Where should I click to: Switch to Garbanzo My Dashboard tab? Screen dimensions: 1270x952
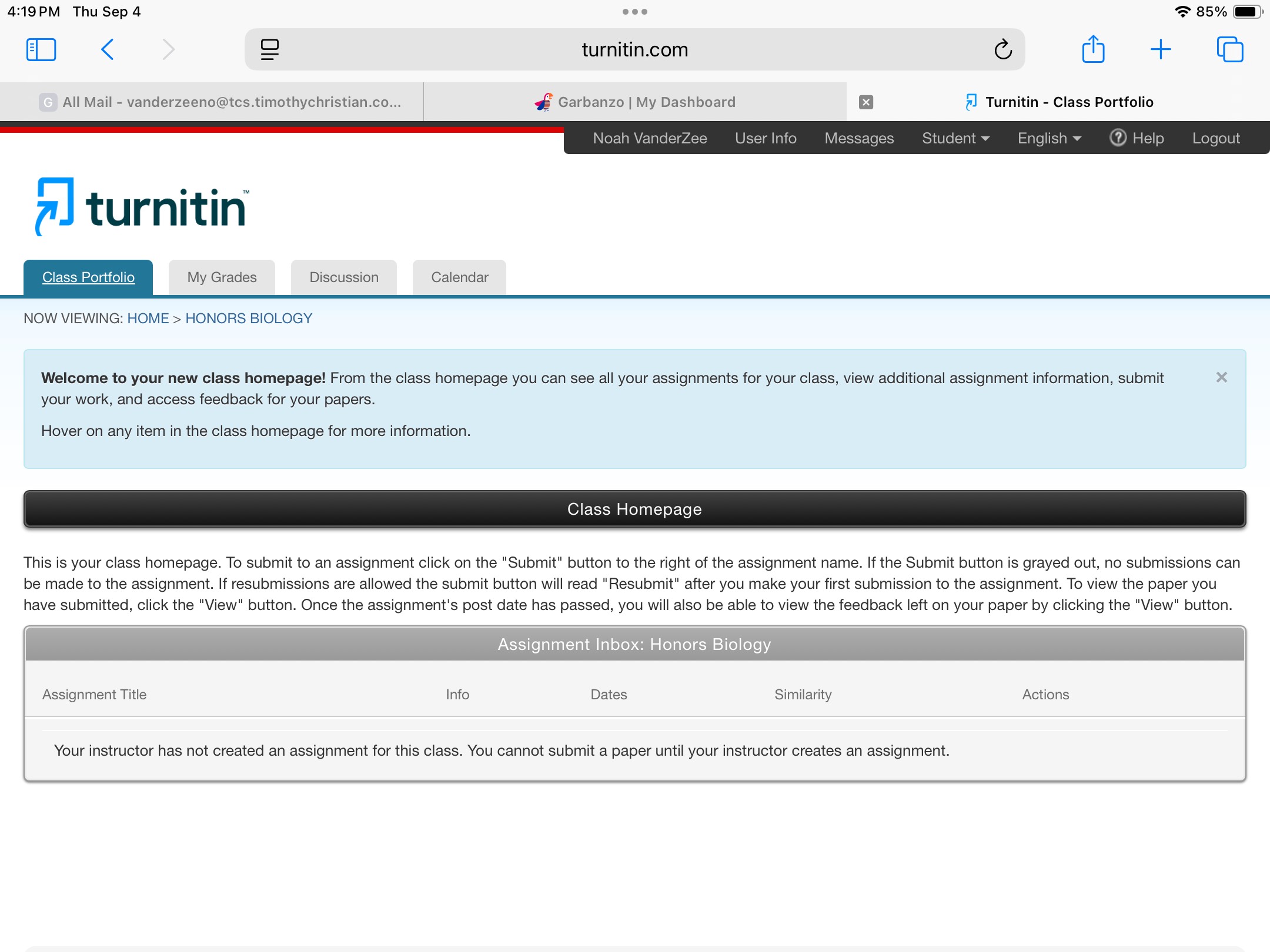coord(635,102)
